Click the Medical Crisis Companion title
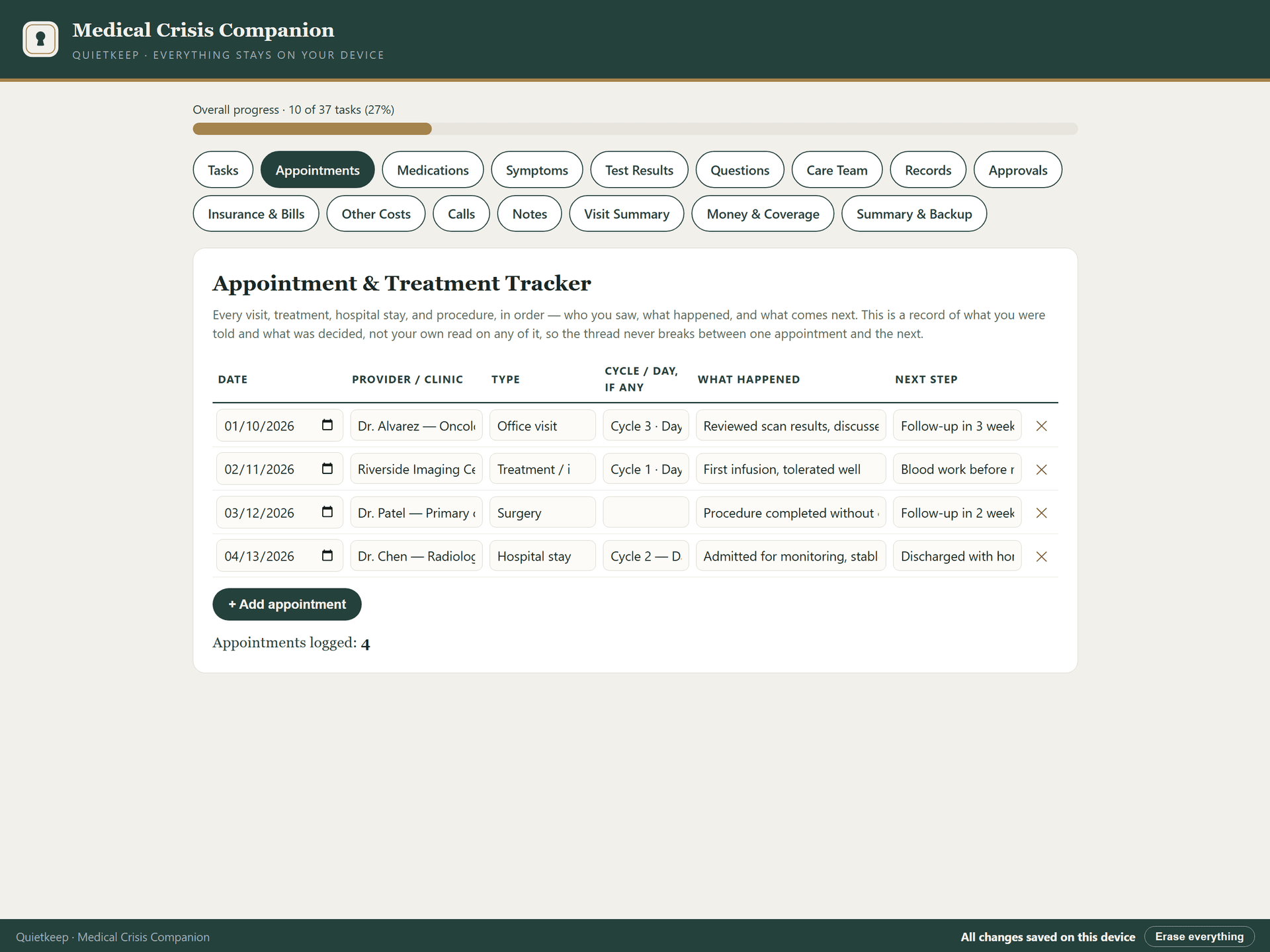The width and height of the screenshot is (1270, 952). coord(203,30)
